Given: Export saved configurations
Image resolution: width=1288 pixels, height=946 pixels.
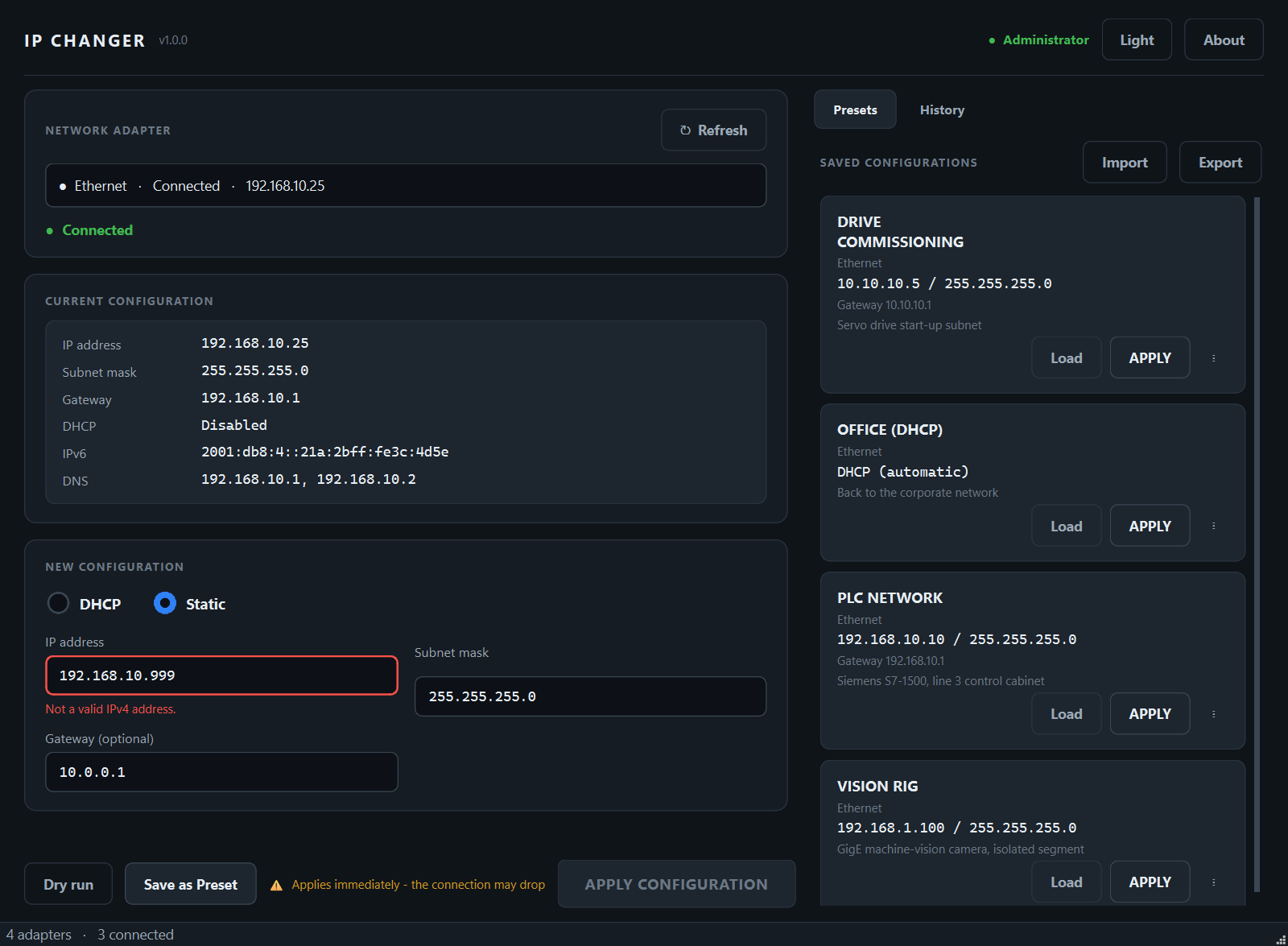Looking at the screenshot, I should point(1220,163).
